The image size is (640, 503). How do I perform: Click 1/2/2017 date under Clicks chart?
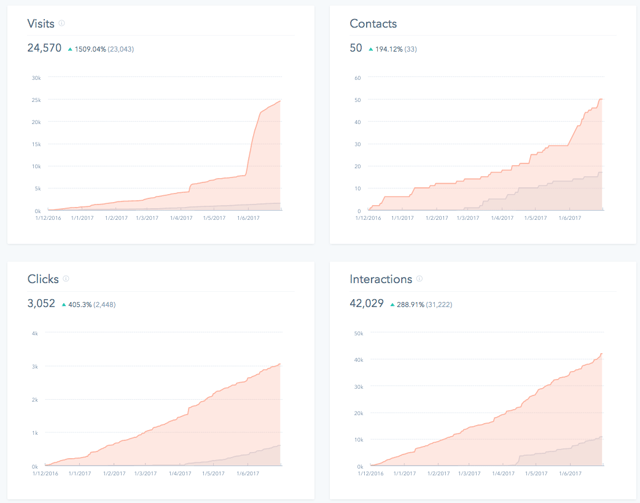[x=114, y=474]
